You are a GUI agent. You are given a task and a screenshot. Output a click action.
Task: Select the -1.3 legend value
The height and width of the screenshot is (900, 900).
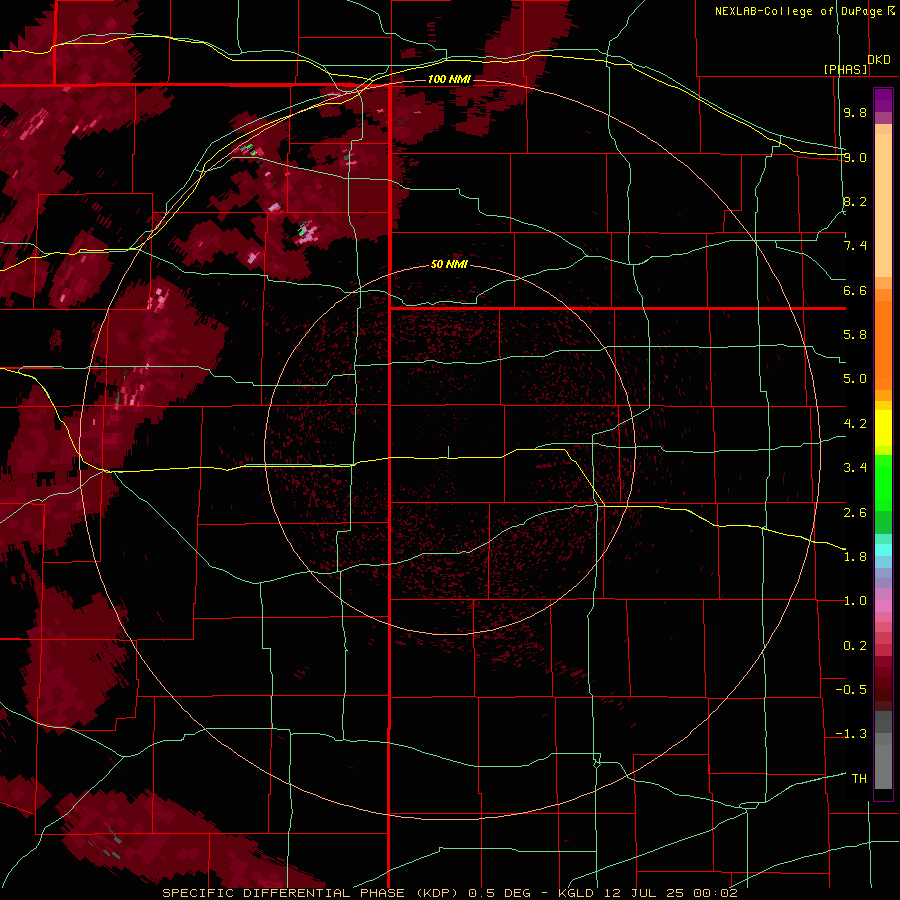[x=851, y=734]
